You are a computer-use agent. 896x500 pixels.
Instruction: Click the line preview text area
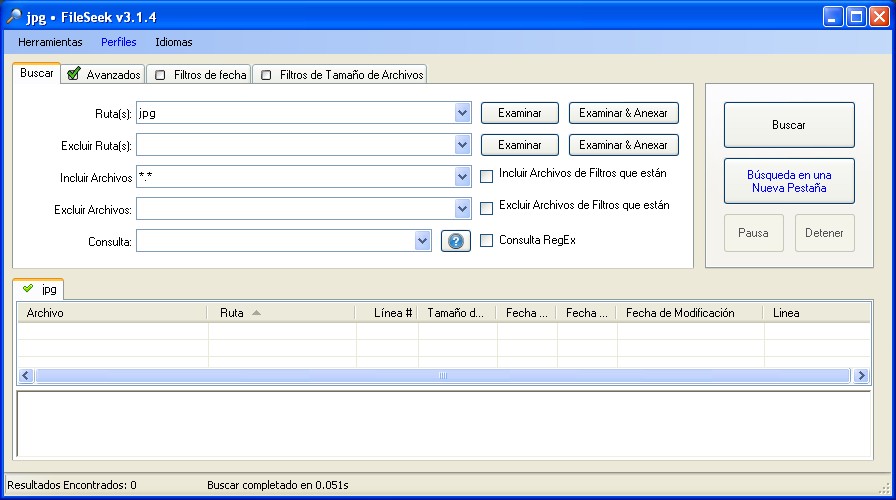[444, 424]
